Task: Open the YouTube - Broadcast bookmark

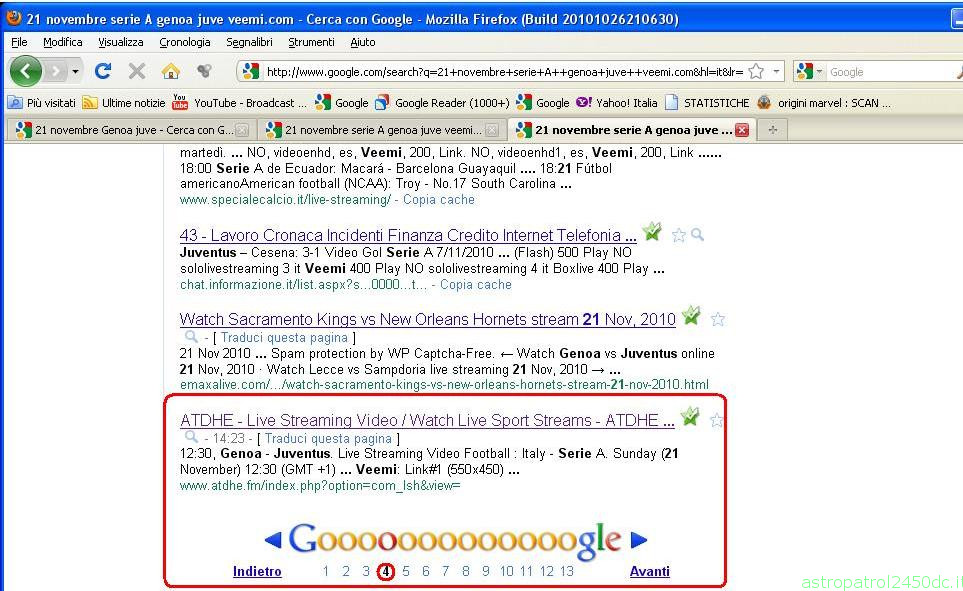Action: click(239, 103)
